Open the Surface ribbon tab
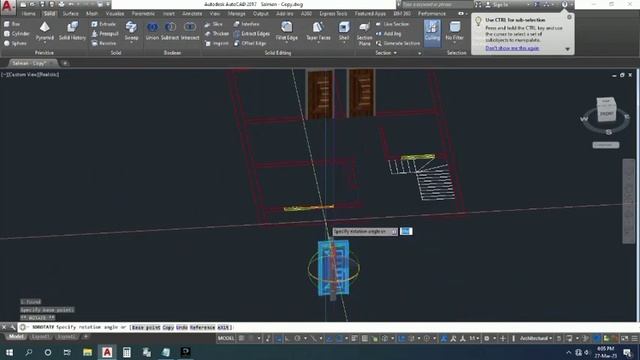The image size is (640, 360). pos(70,13)
